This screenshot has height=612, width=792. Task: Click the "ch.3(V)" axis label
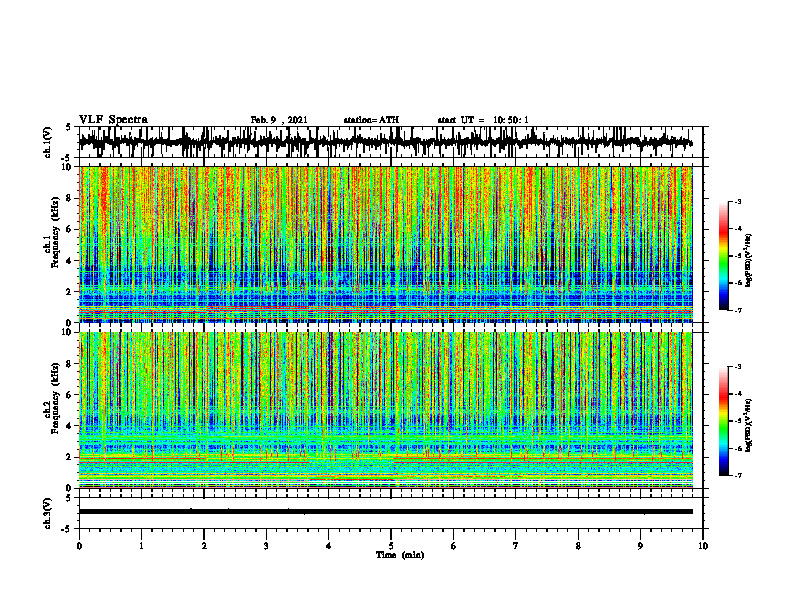(48, 514)
